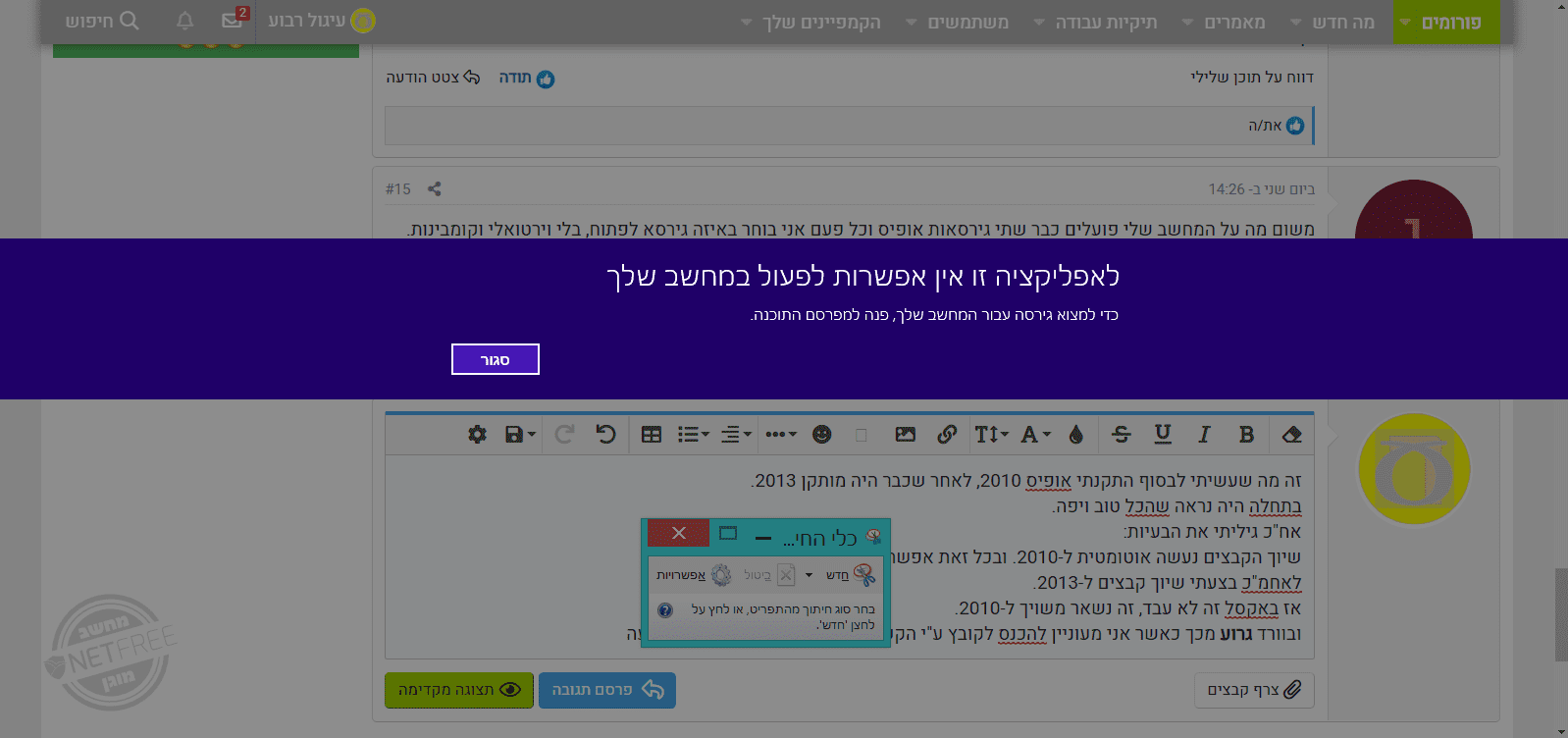The height and width of the screenshot is (738, 1568).
Task: Expand the font size T dropdown
Action: point(991,434)
